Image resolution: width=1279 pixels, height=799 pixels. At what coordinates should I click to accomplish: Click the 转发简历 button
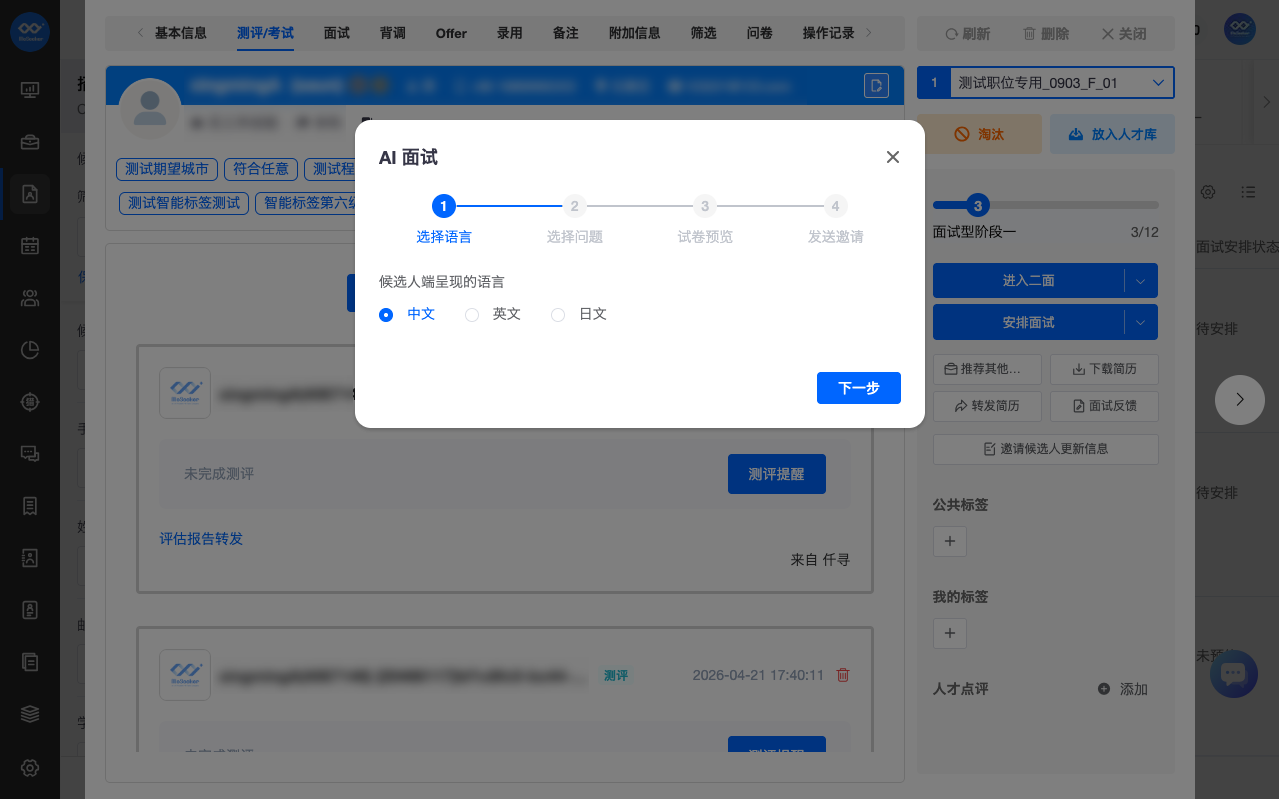tap(987, 406)
